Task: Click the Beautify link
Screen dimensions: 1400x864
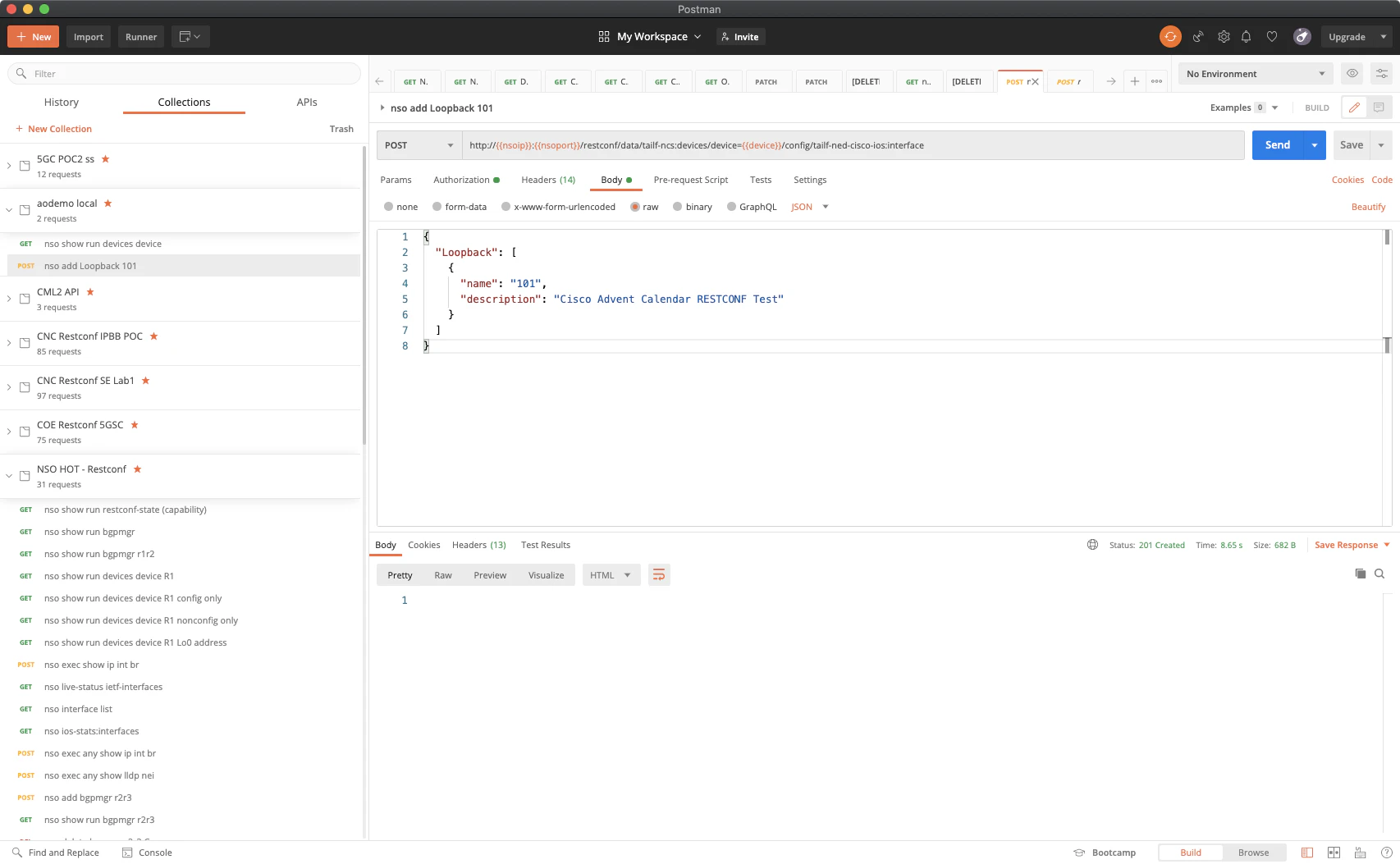Action: tap(1368, 207)
